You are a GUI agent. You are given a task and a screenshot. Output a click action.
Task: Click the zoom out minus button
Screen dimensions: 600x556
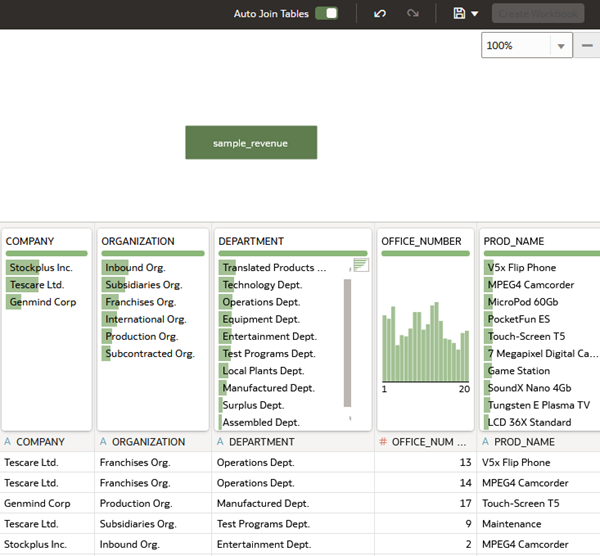[x=587, y=46]
